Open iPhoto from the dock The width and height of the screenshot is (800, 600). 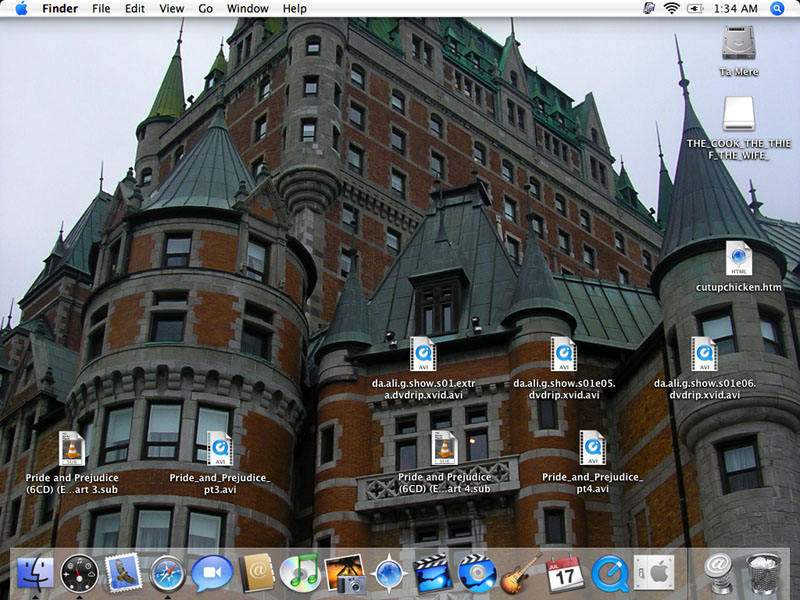(x=344, y=574)
